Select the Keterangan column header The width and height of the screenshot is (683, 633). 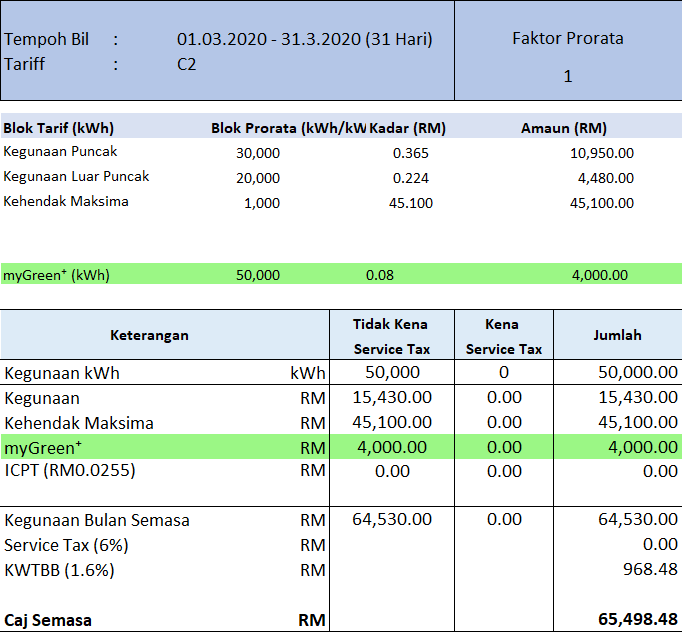[149, 335]
